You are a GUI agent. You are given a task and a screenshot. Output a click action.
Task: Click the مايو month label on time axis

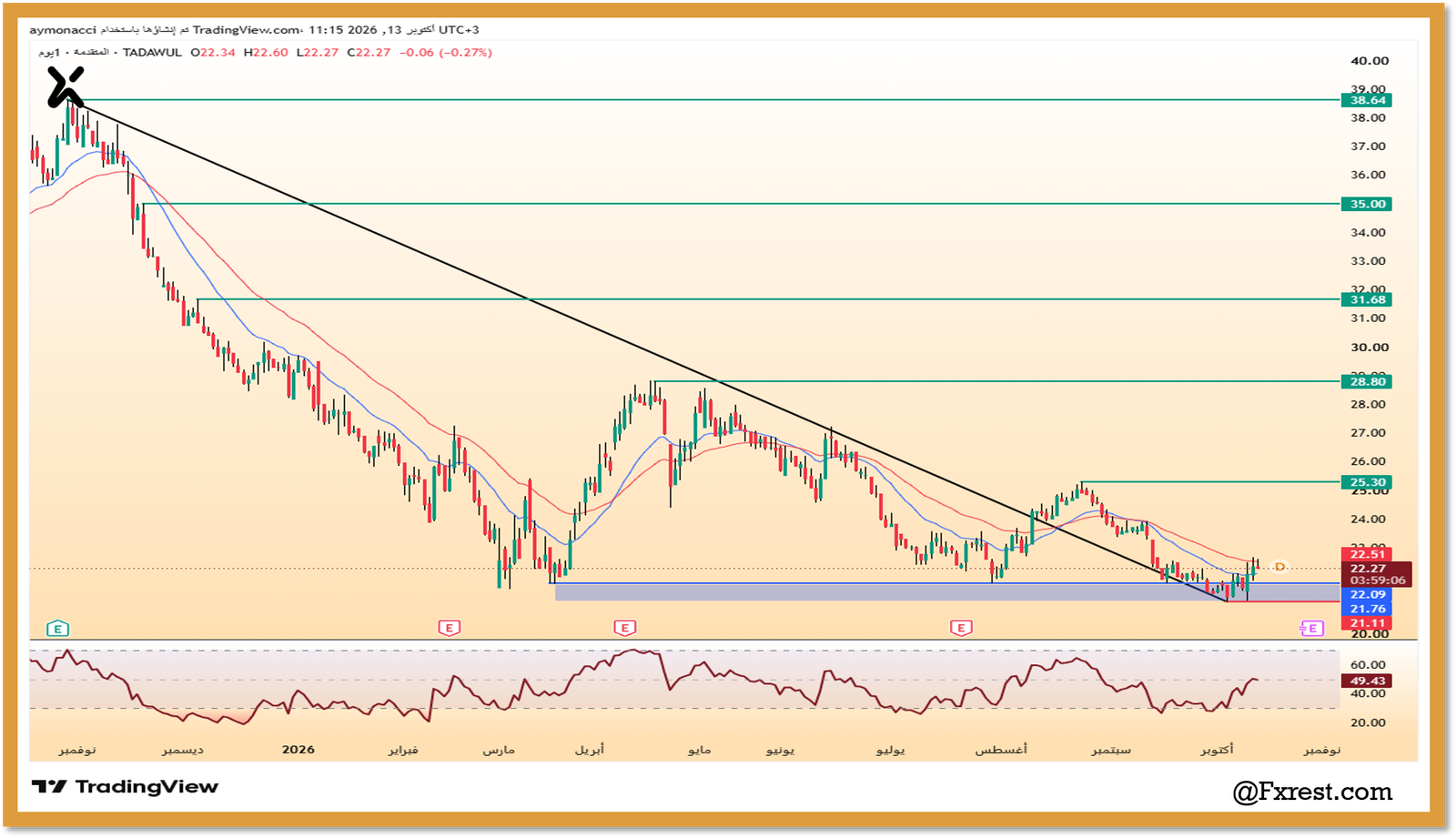point(699,750)
